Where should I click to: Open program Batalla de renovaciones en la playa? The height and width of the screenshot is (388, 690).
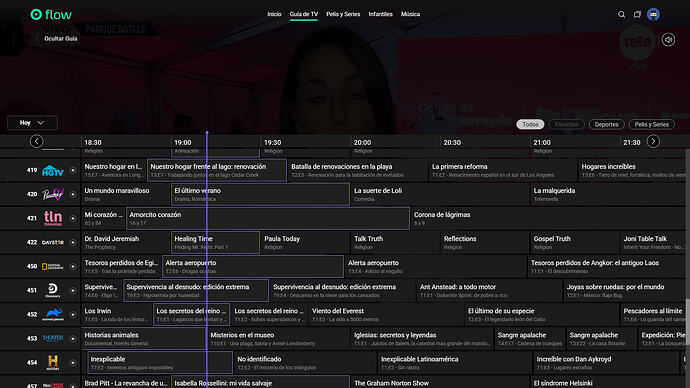point(357,170)
